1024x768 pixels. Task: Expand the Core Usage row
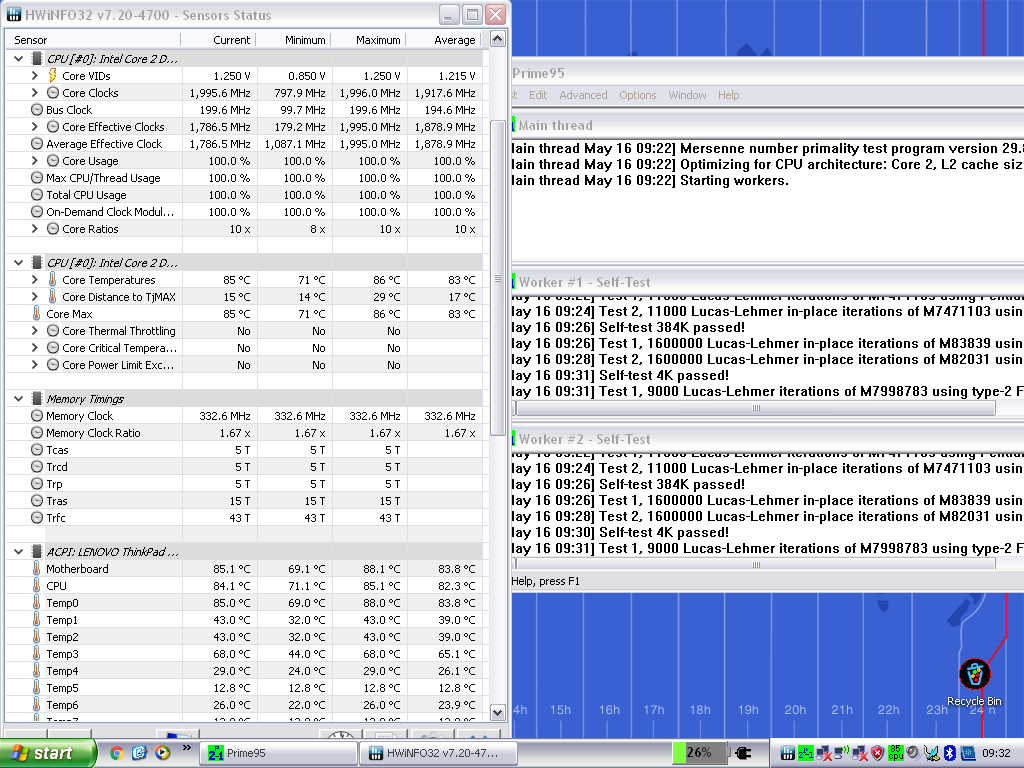coord(35,161)
